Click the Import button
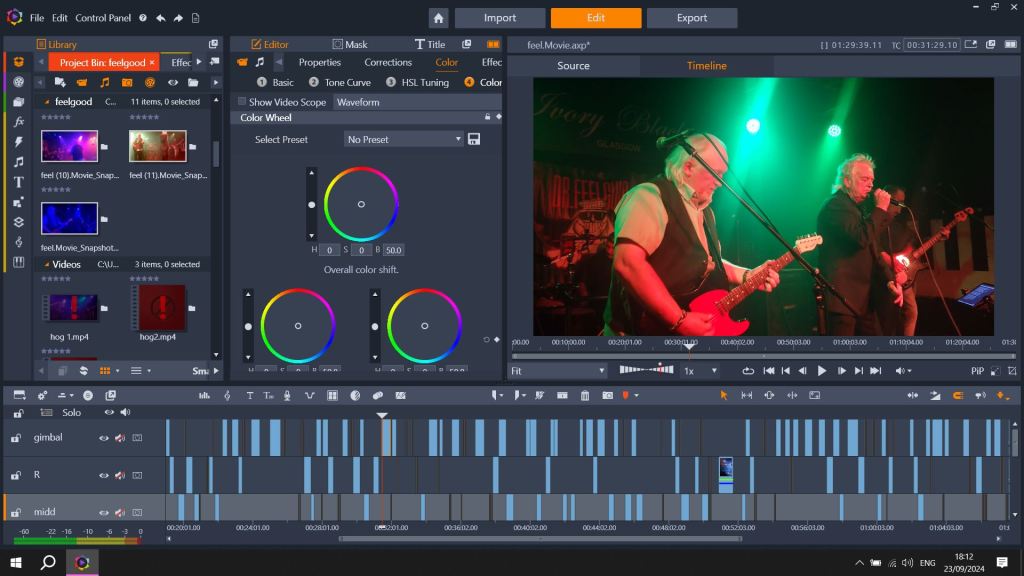The image size is (1024, 576). pos(500,18)
